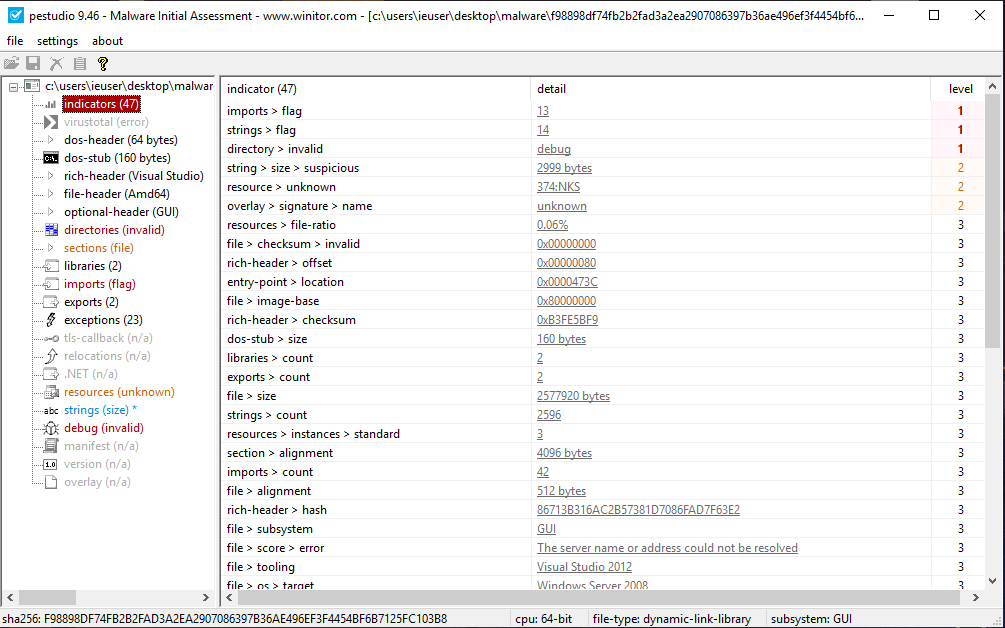Select the overlay page icon

(51, 482)
